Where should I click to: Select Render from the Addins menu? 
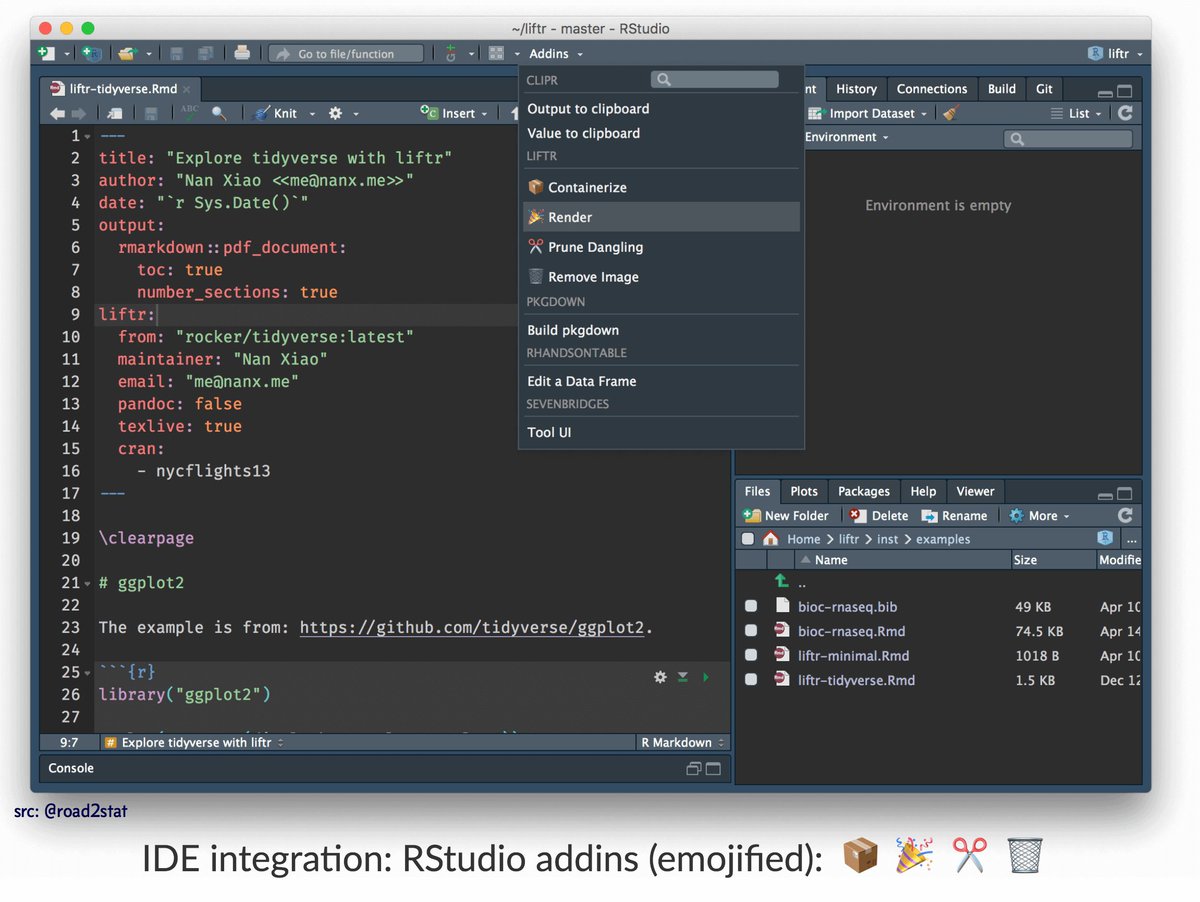click(661, 217)
